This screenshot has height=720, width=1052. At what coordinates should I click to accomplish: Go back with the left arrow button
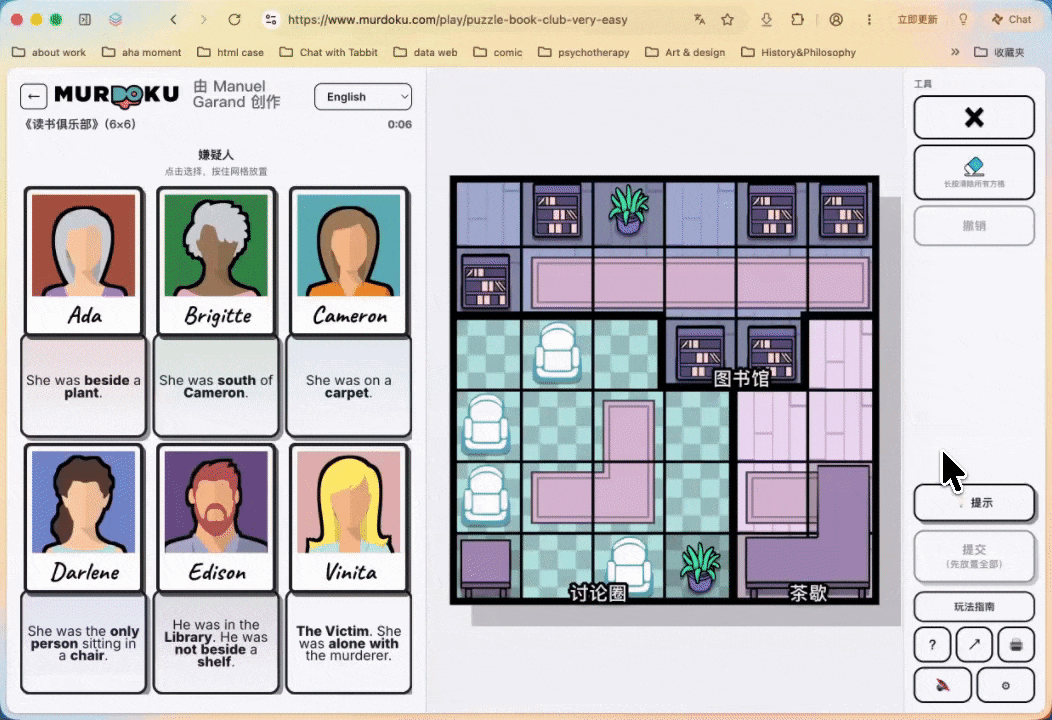pos(34,97)
